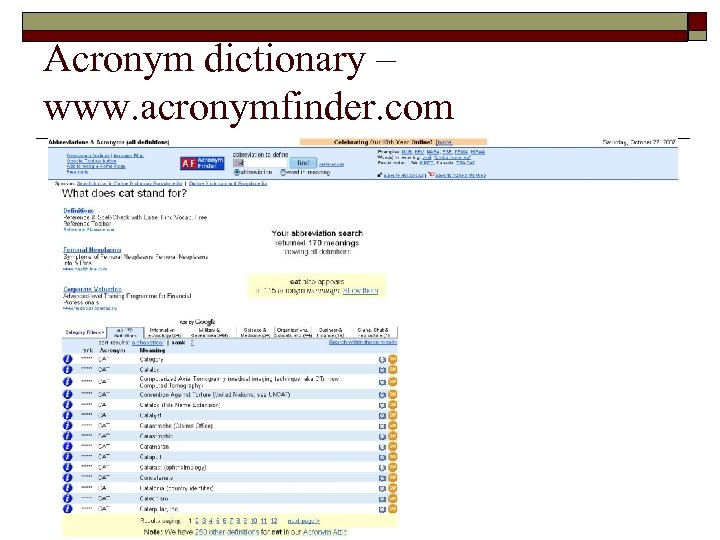720x540 pixels.
Task: Open info icon for Computerized Axial Tomography
Action: [x=68, y=382]
